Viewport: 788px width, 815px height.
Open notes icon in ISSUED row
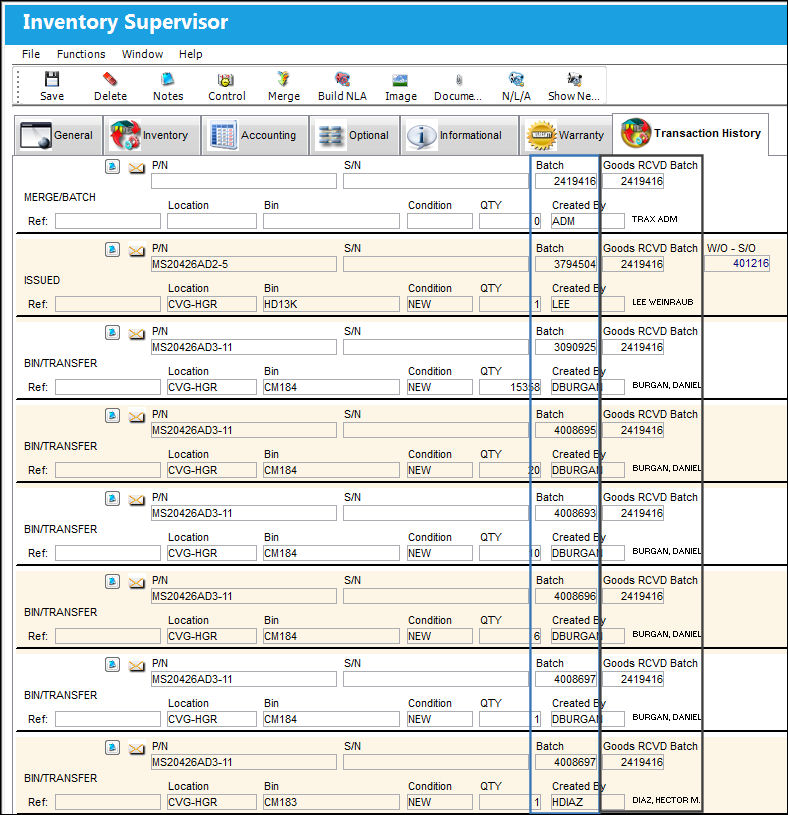coord(112,249)
